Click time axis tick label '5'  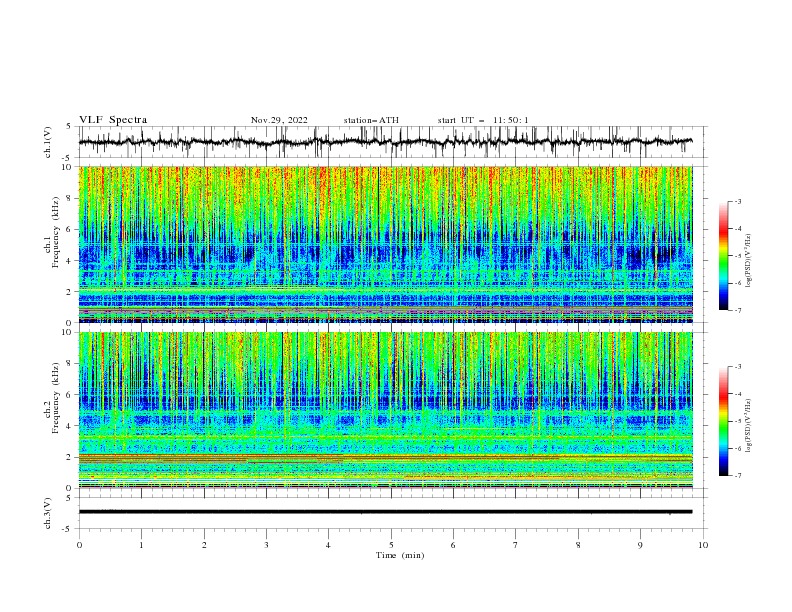point(391,545)
